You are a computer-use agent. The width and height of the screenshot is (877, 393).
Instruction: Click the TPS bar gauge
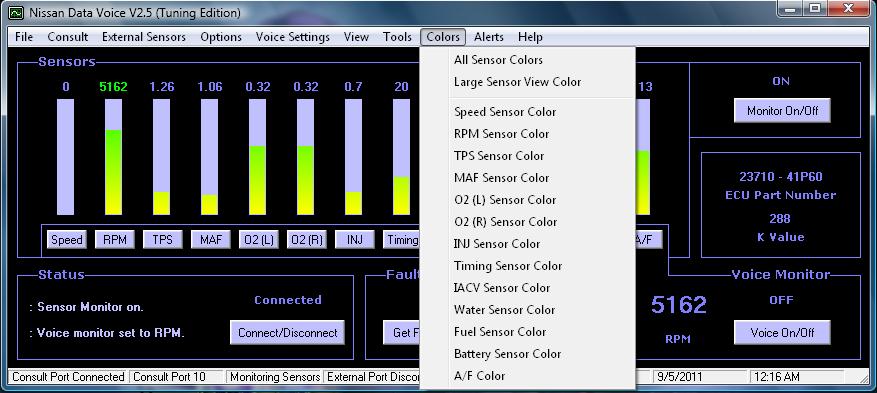(162, 157)
